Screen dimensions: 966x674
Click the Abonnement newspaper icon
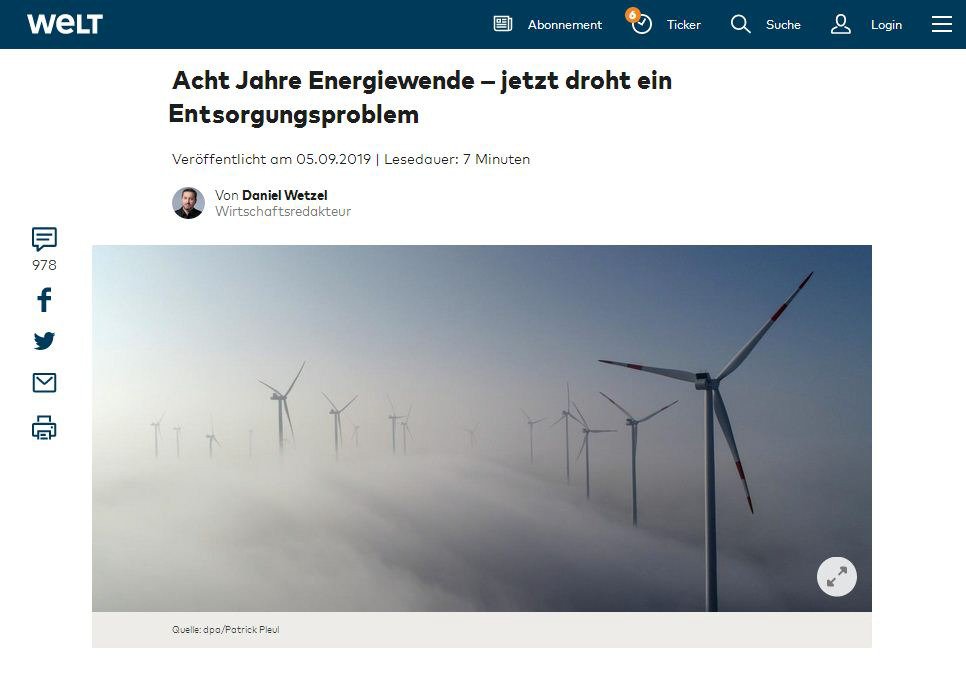click(503, 24)
